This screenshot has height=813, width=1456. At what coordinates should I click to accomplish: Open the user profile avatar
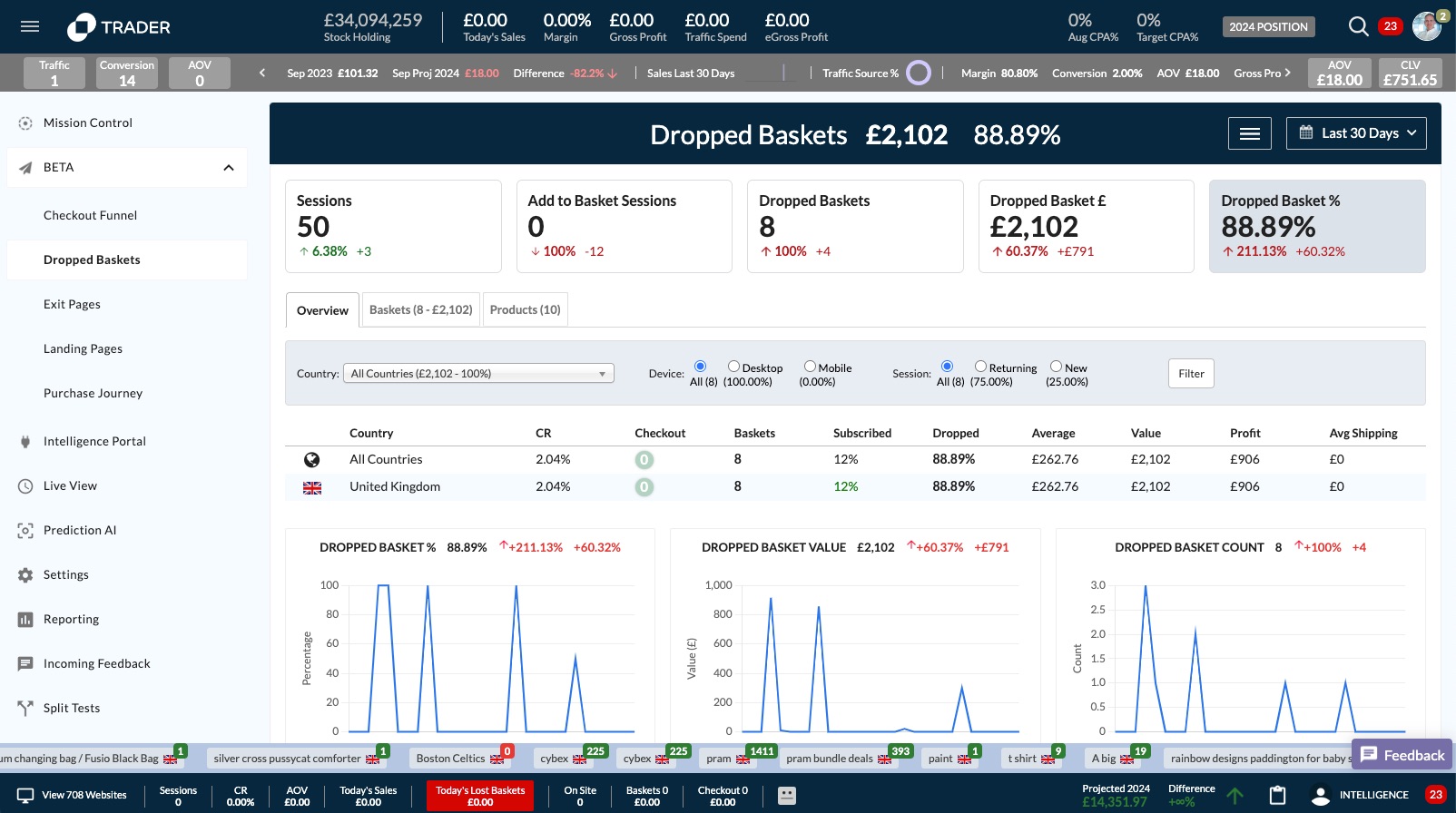pyautogui.click(x=1427, y=26)
